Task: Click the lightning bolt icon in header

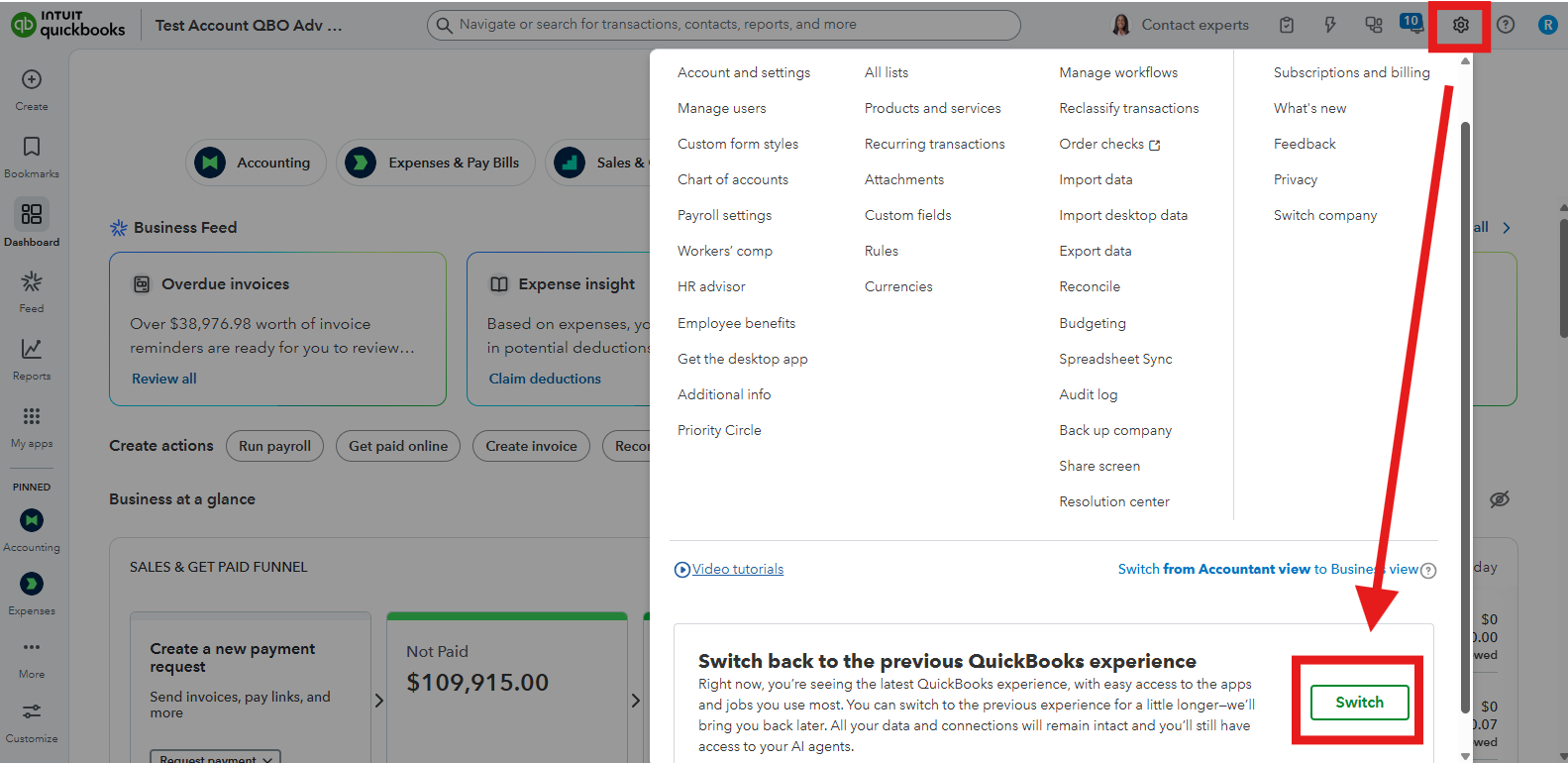Action: (x=1330, y=25)
